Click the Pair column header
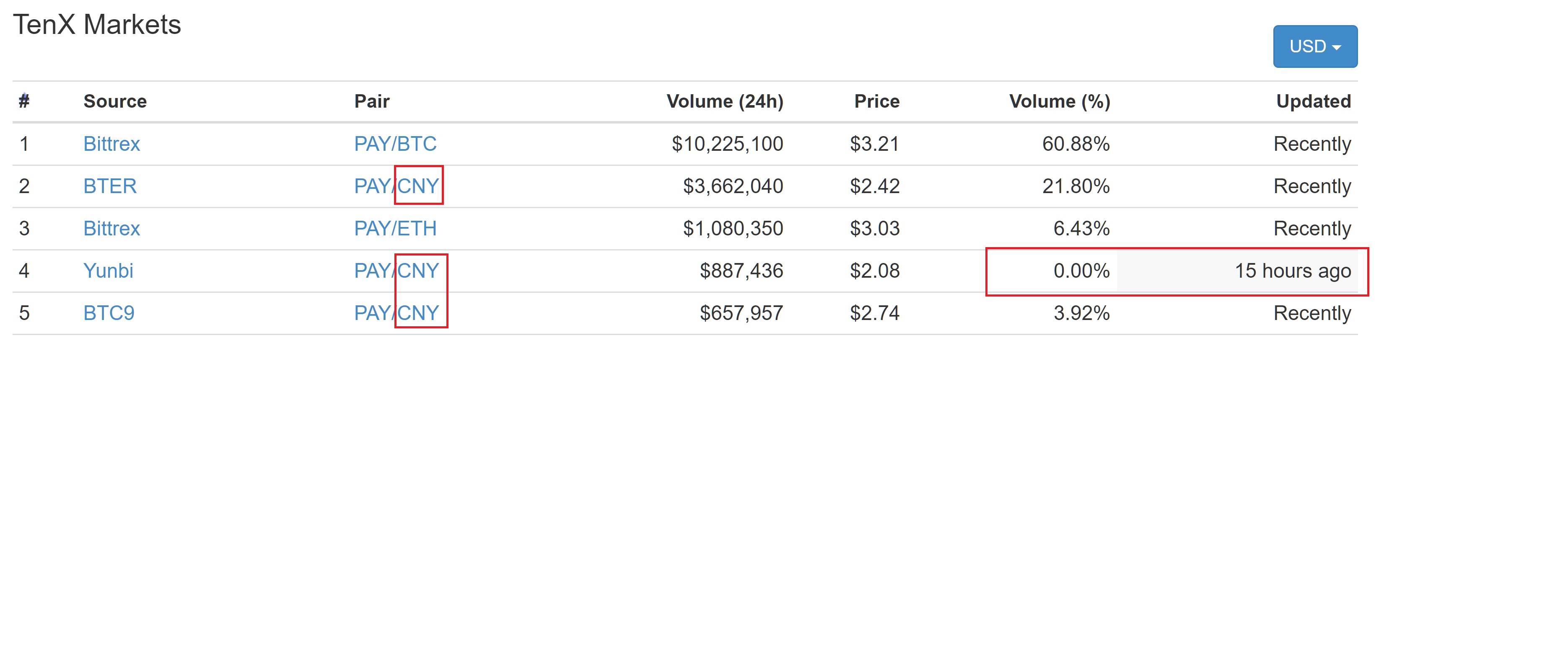Image resolution: width=1568 pixels, height=658 pixels. click(x=372, y=101)
